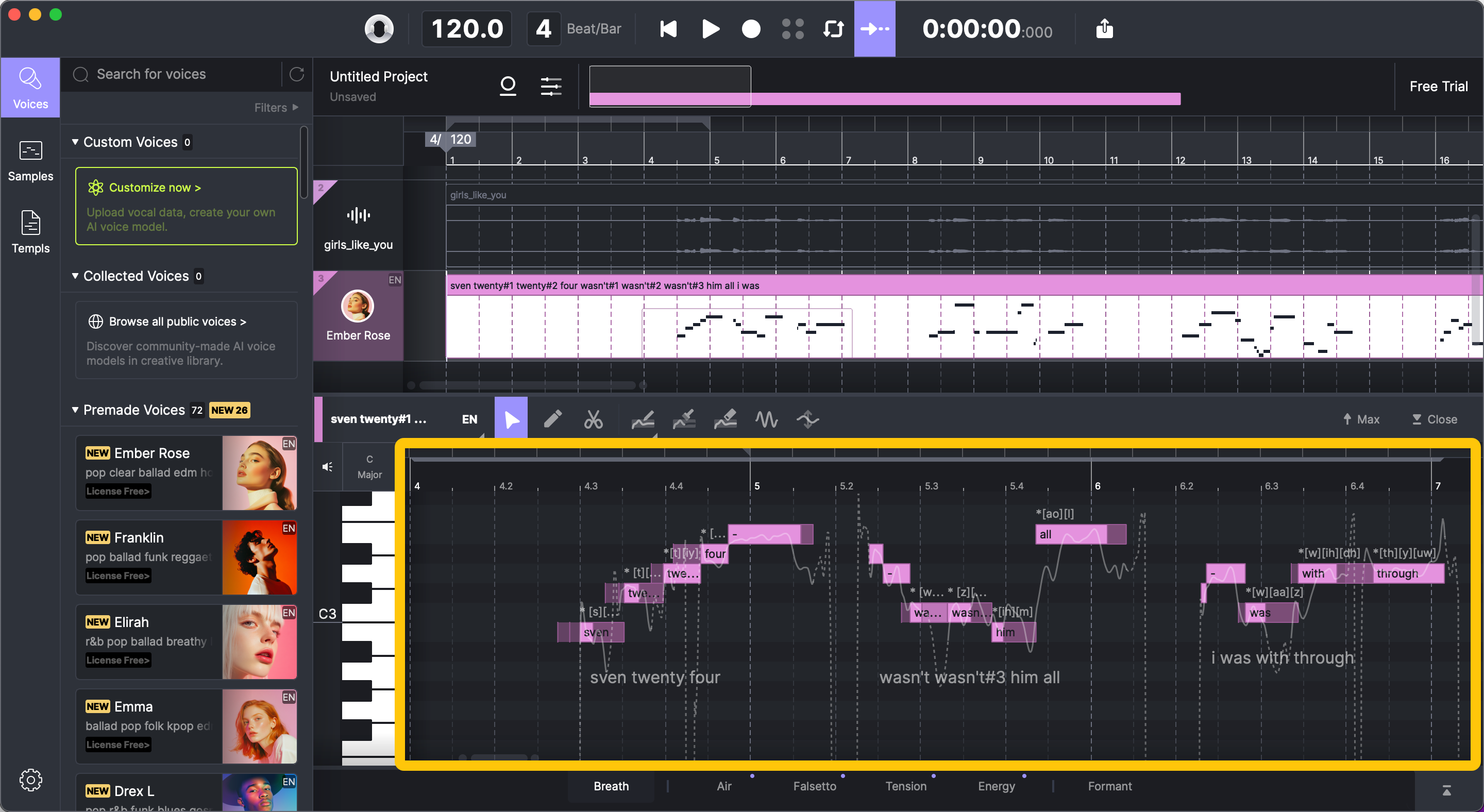
Task: Switch to the Air parameter tab
Action: [x=723, y=786]
